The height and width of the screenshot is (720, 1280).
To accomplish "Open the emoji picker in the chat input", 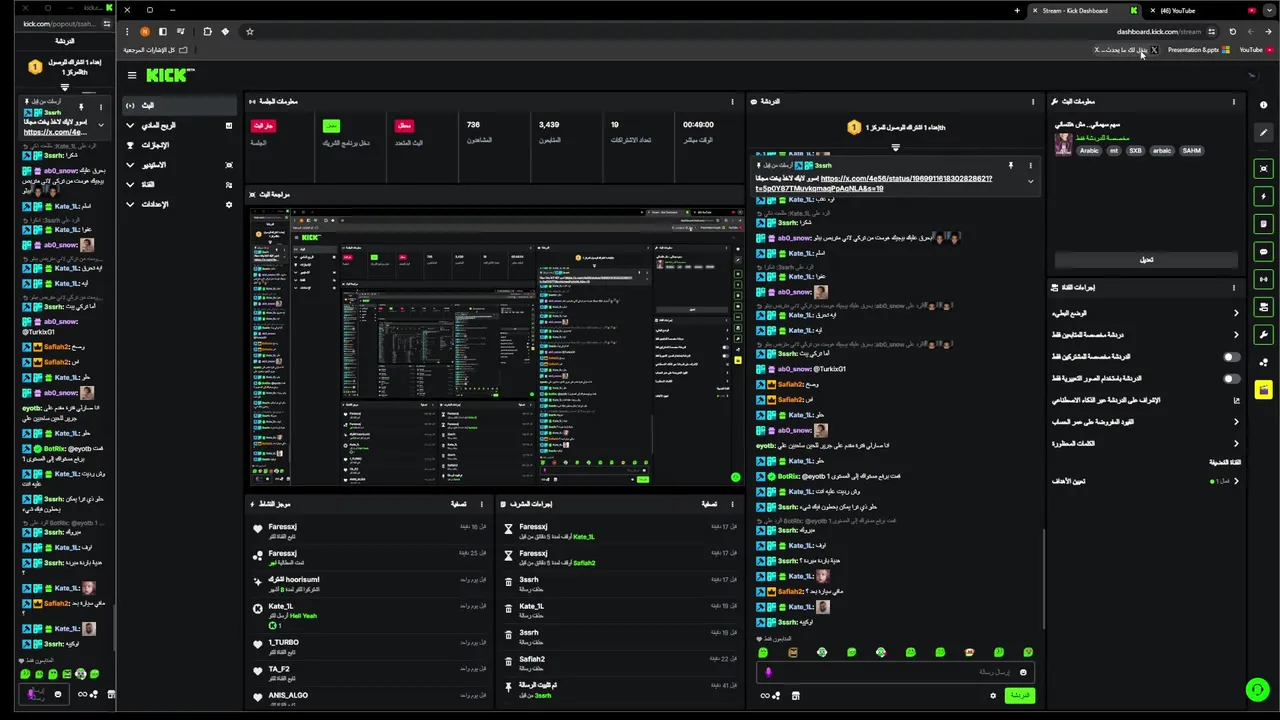I will (x=1022, y=672).
